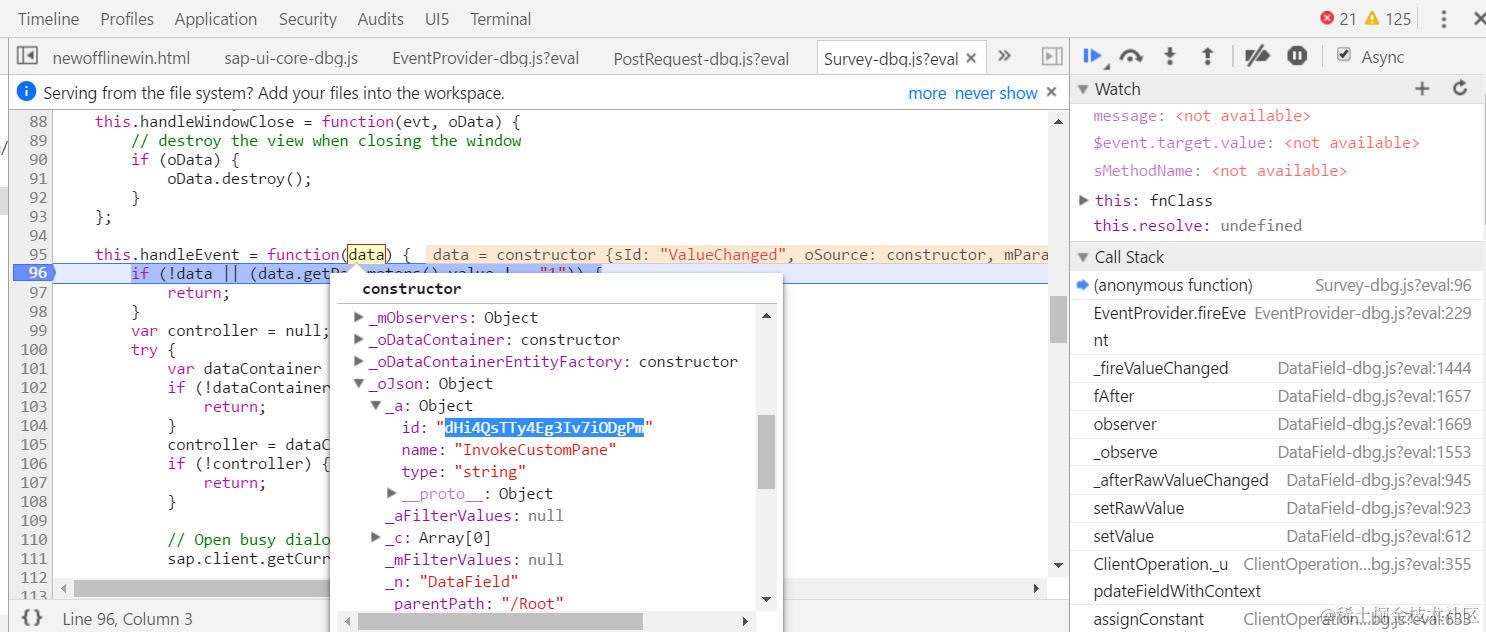
Task: Refresh watch expressions
Action: (1460, 88)
